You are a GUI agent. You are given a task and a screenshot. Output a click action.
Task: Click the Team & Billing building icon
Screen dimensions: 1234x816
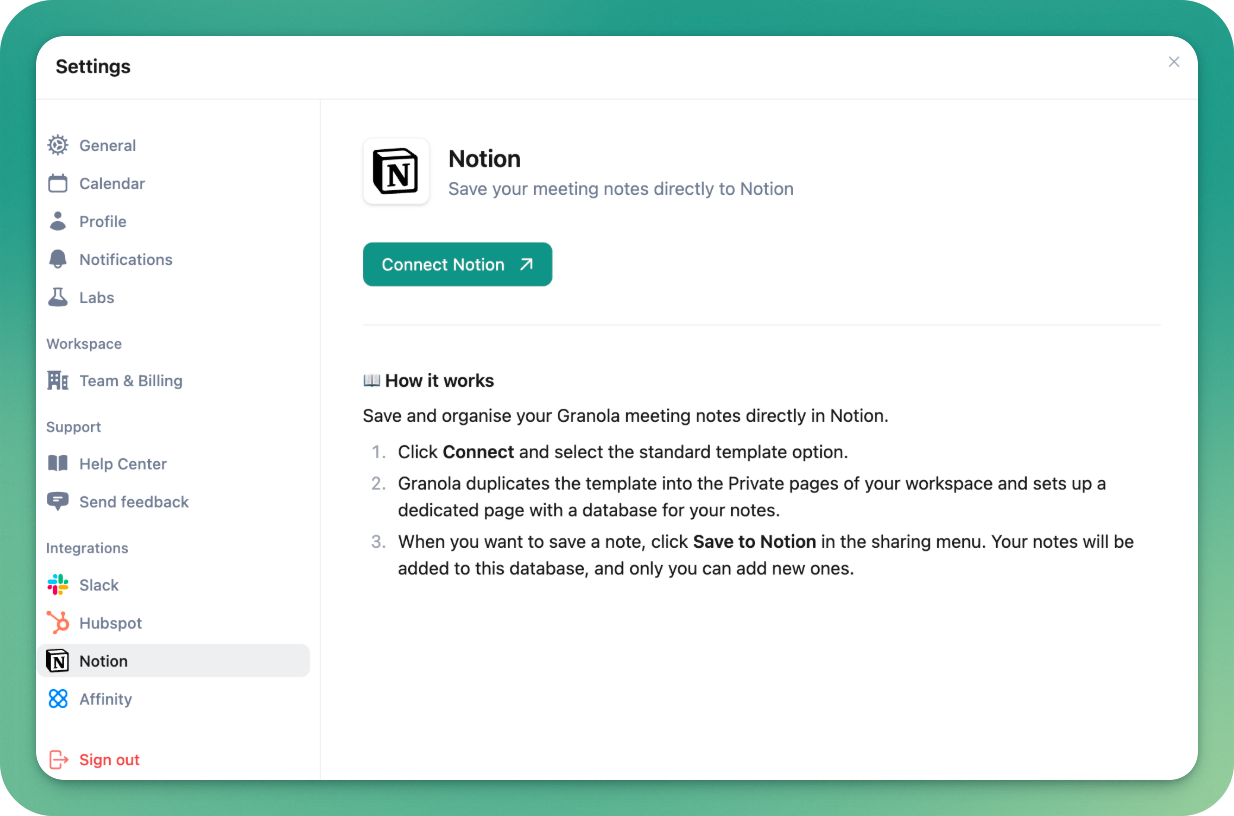point(58,380)
